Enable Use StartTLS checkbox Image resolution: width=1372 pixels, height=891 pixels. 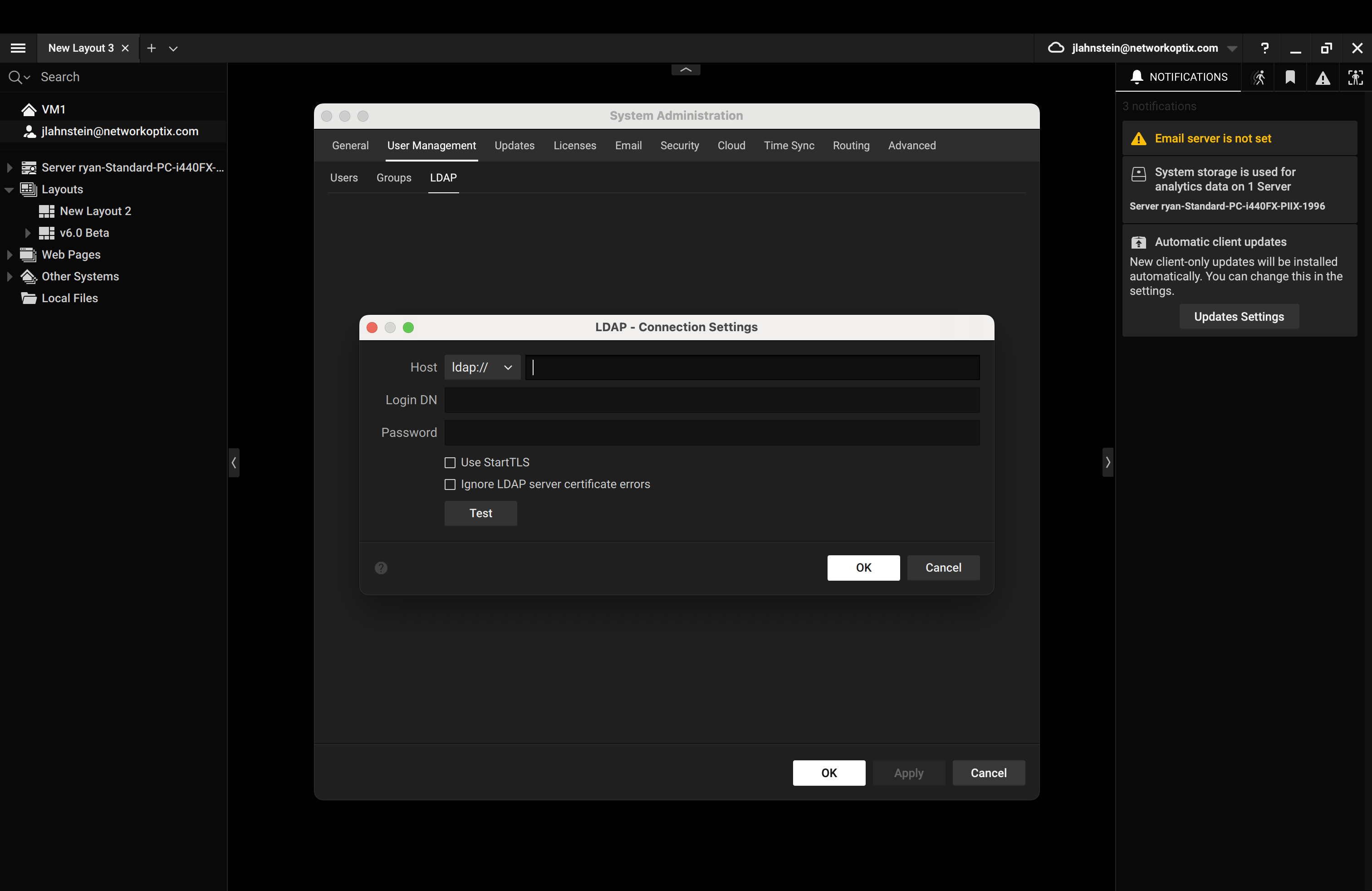click(450, 462)
